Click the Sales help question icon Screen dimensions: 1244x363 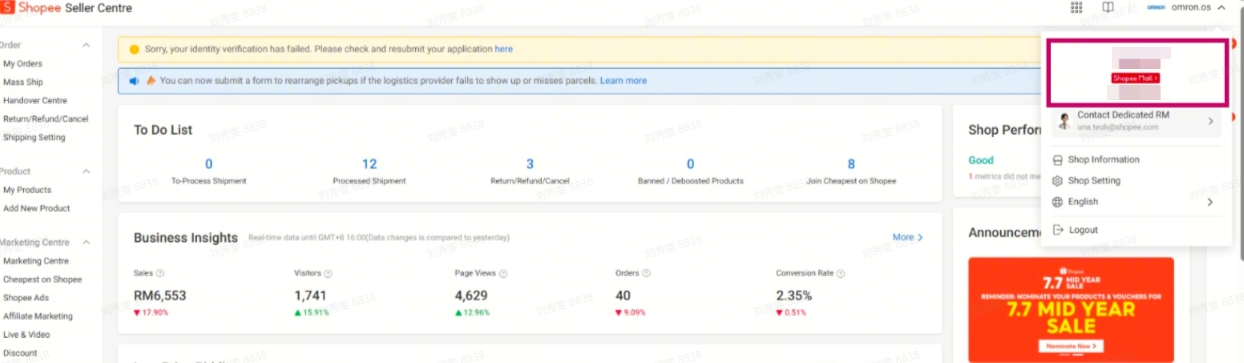pyautogui.click(x=160, y=273)
